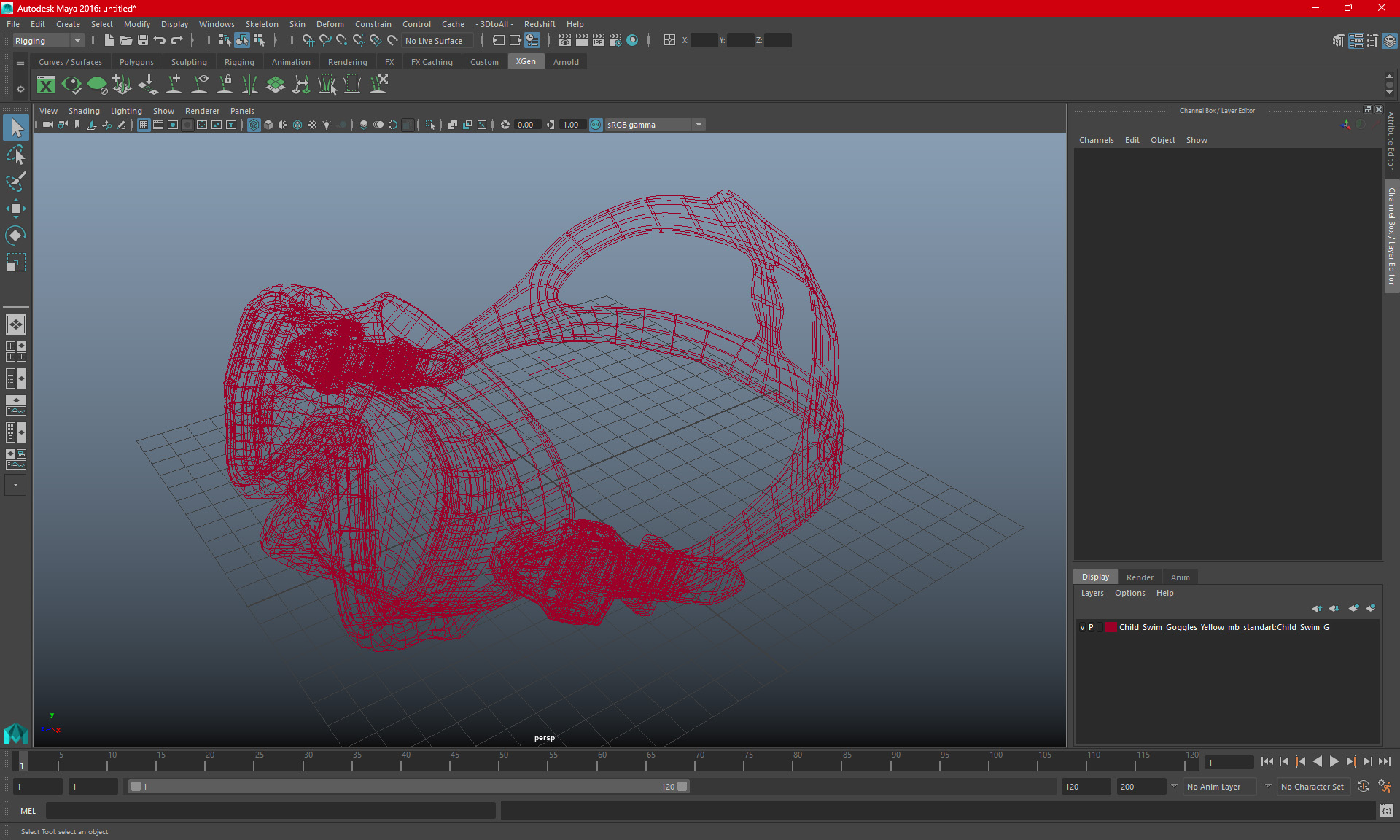Screen dimensions: 1400x840
Task: Toggle color management ON button
Action: tap(596, 125)
